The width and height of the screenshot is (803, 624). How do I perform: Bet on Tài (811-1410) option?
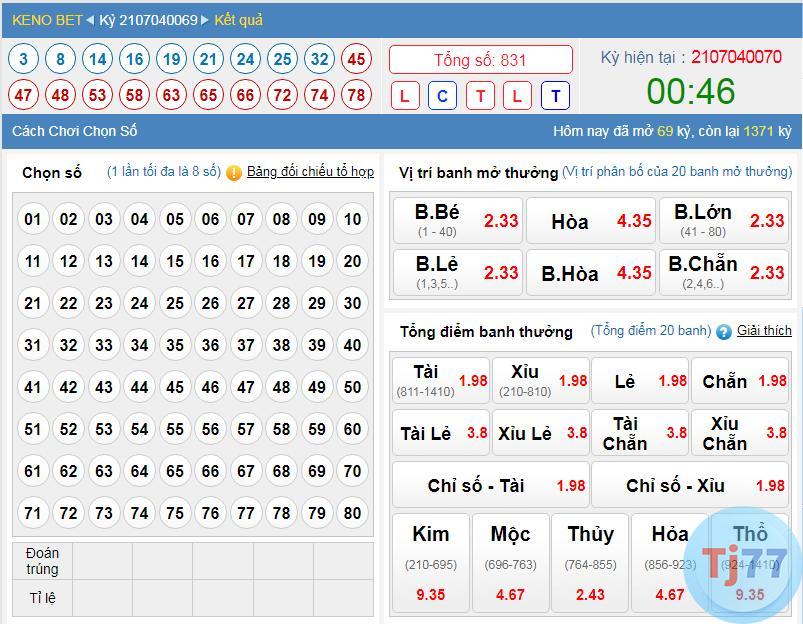440,381
